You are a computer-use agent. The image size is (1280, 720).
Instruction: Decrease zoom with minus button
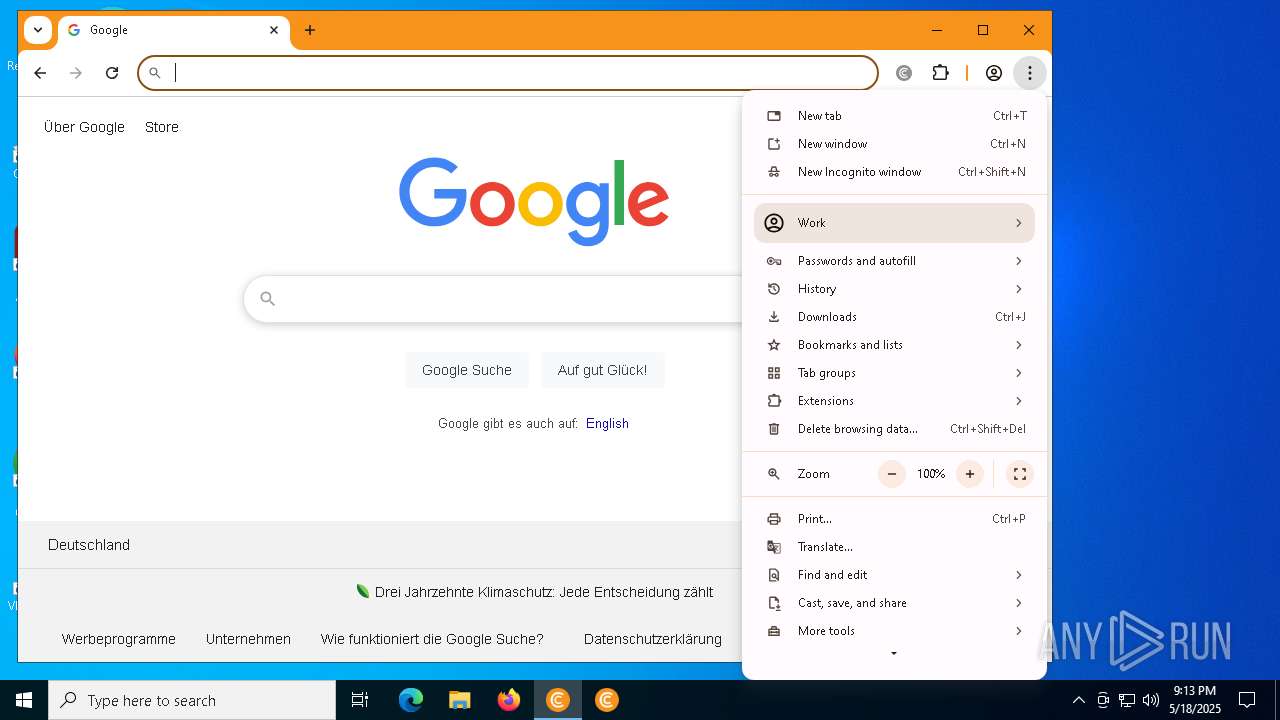pos(892,474)
